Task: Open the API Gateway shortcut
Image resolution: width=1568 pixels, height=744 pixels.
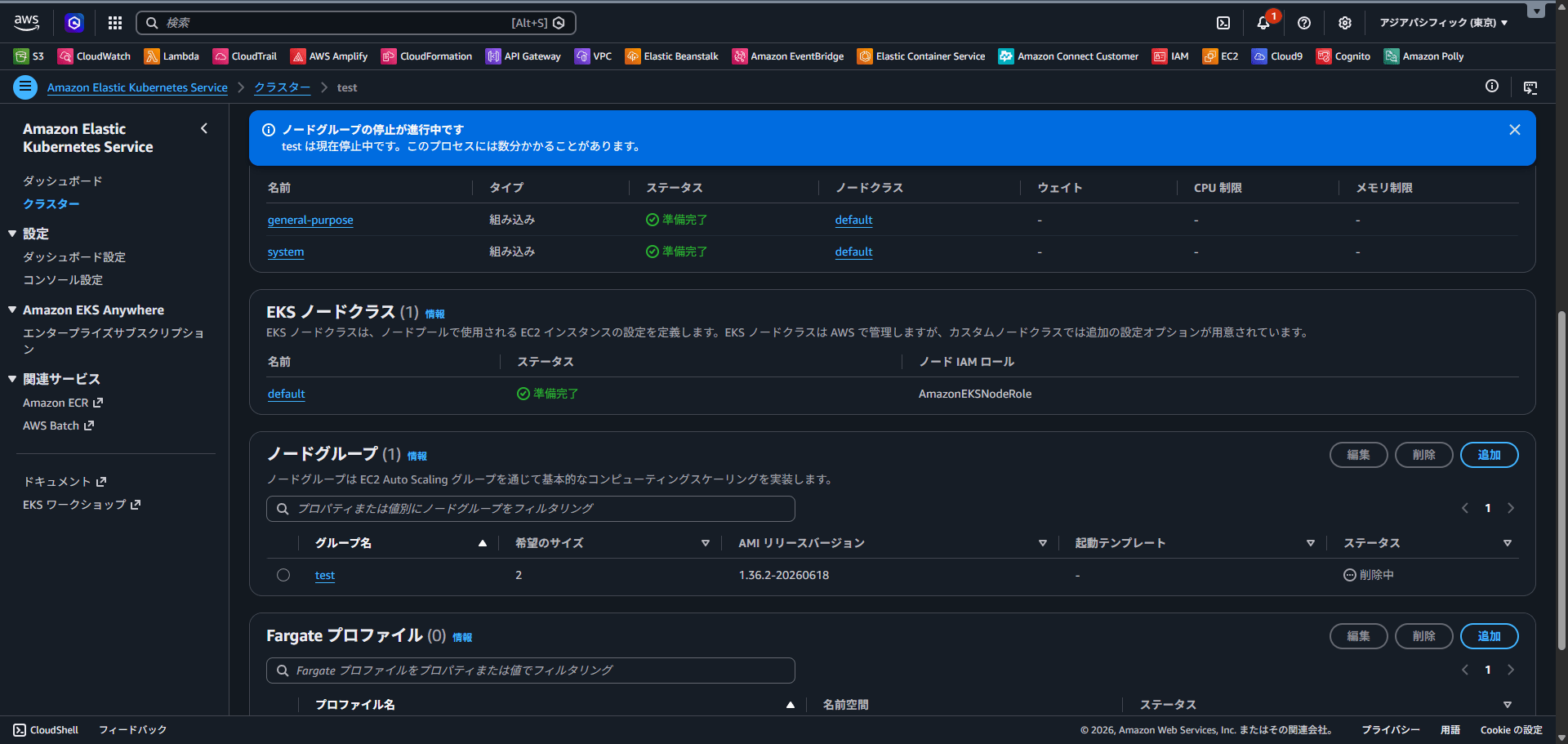Action: pyautogui.click(x=523, y=56)
